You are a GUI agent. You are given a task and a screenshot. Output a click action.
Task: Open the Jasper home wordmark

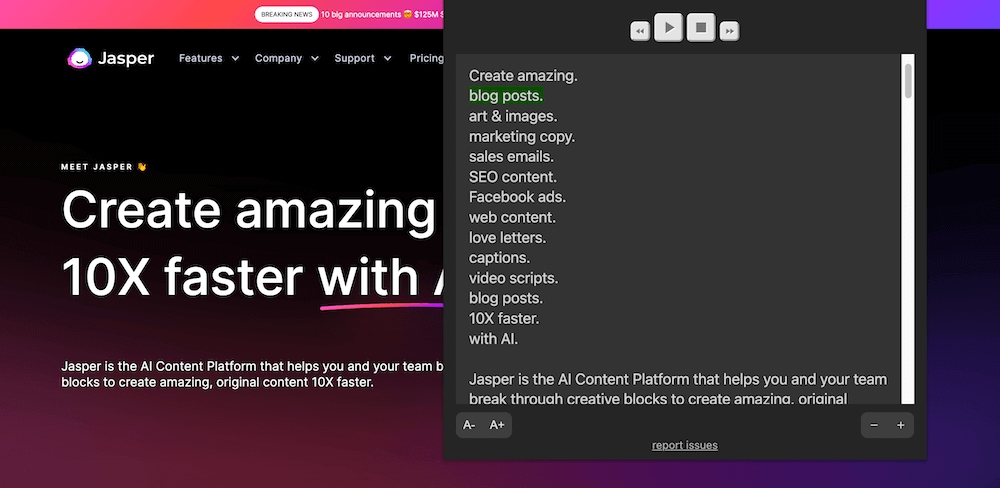(126, 59)
